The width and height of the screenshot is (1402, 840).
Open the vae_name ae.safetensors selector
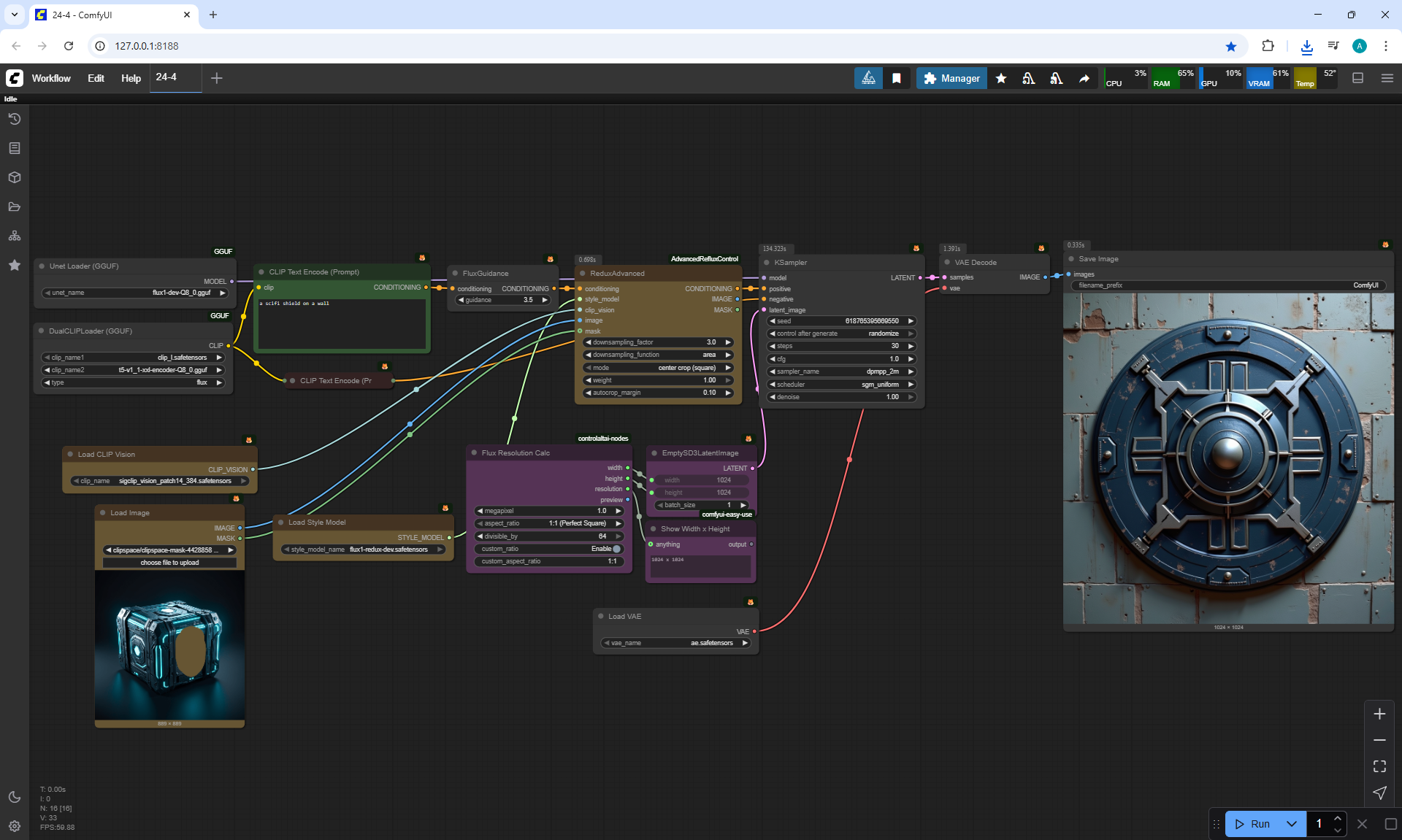(x=675, y=643)
